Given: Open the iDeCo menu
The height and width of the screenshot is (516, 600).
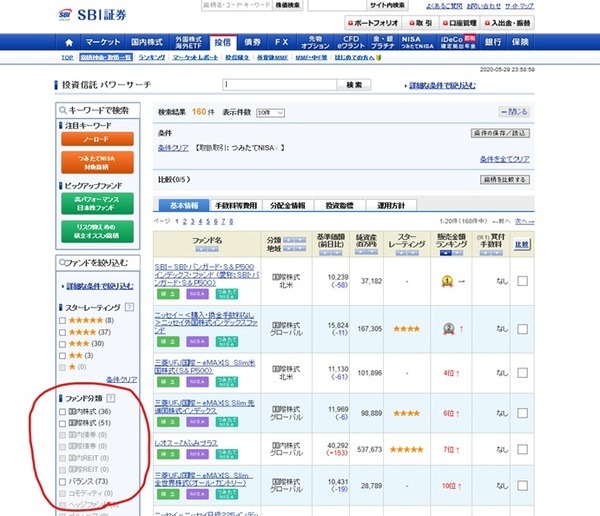Looking at the screenshot, I should [458, 42].
